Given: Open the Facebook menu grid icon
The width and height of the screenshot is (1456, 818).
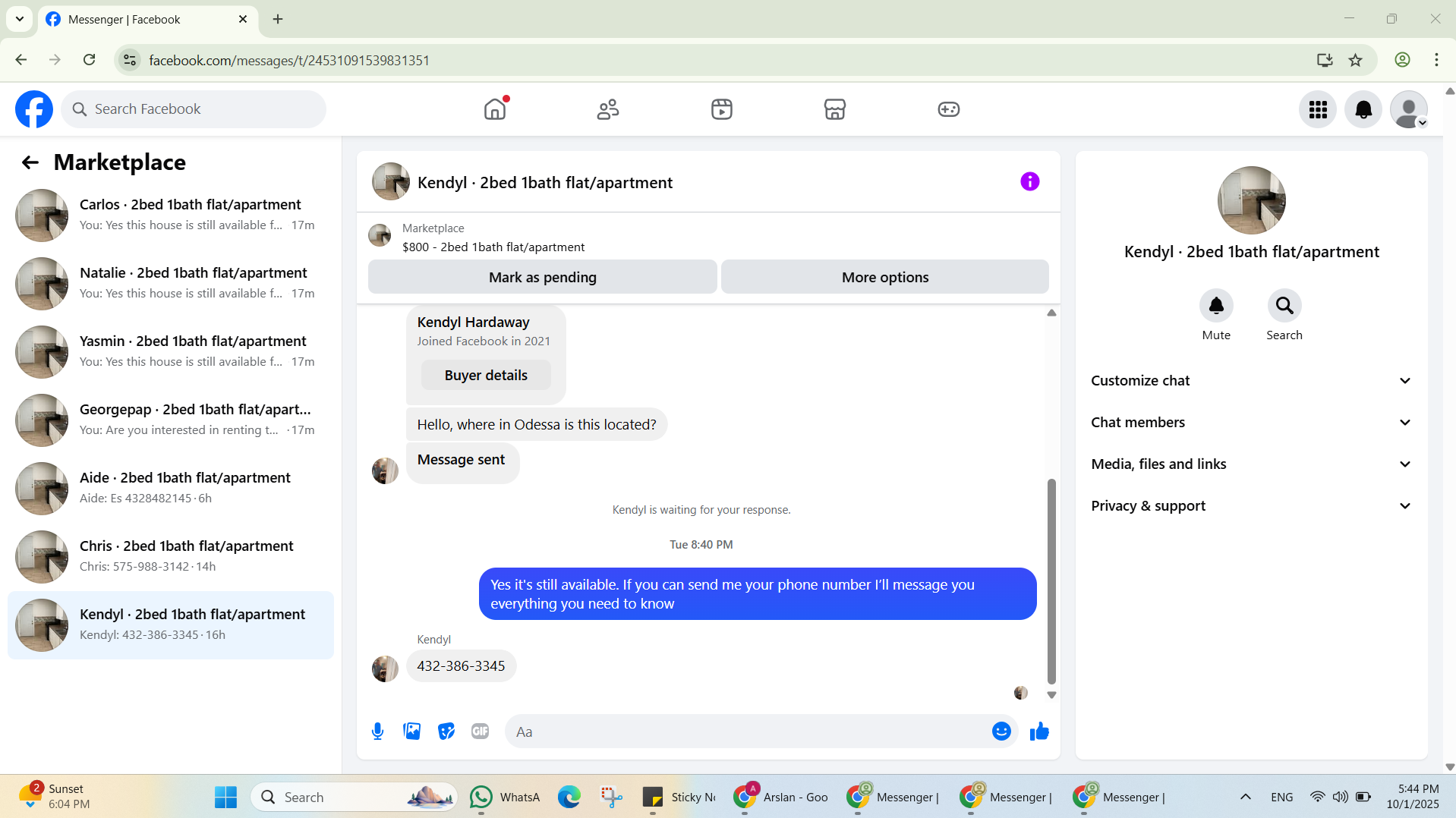Looking at the screenshot, I should 1318,110.
